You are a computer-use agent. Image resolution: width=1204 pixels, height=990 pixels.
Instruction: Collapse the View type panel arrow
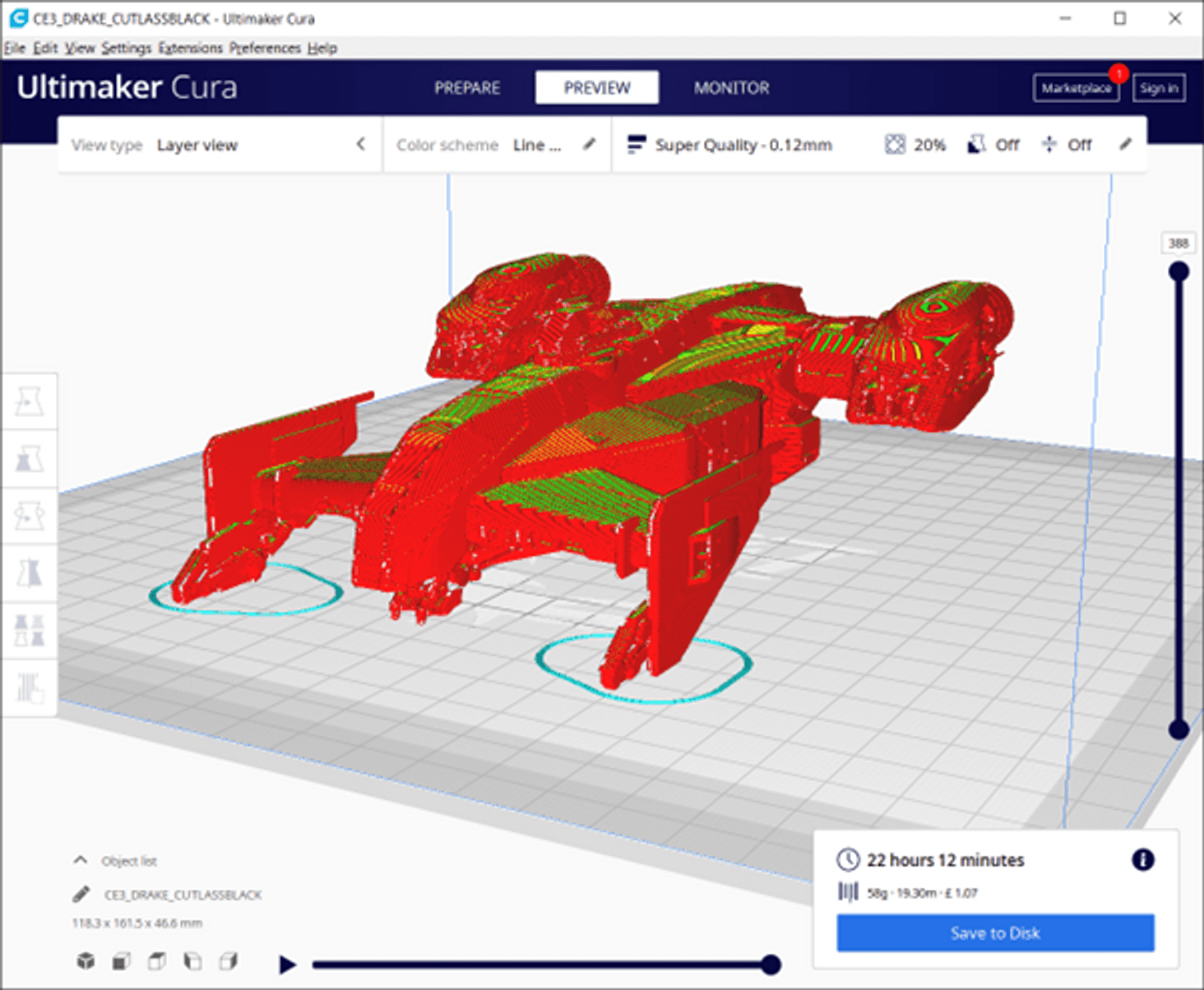coord(361,145)
